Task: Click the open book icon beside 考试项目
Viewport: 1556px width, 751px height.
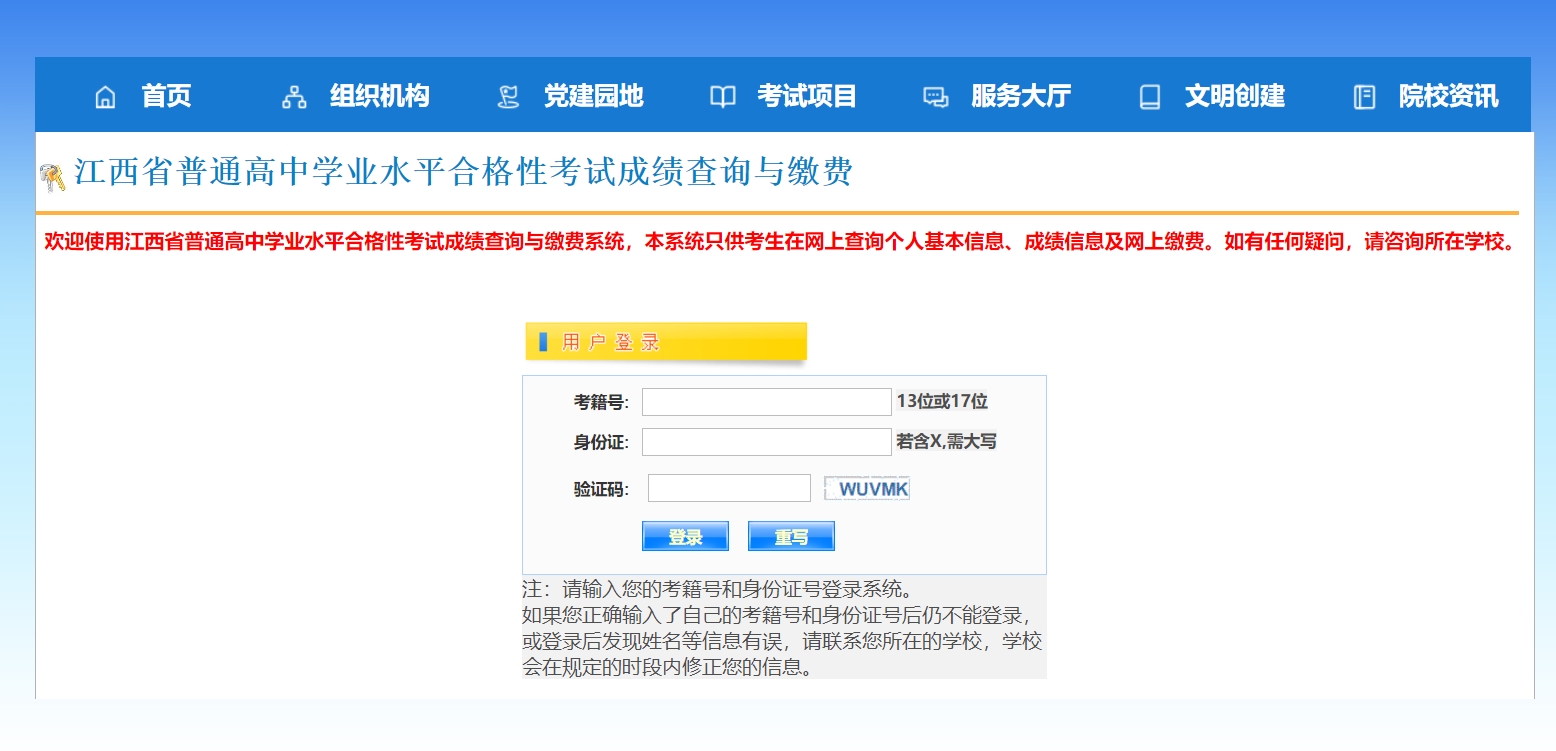Action: (722, 97)
